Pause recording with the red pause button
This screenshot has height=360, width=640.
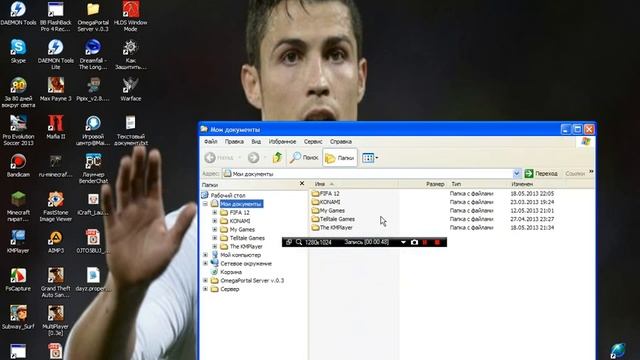pos(425,242)
